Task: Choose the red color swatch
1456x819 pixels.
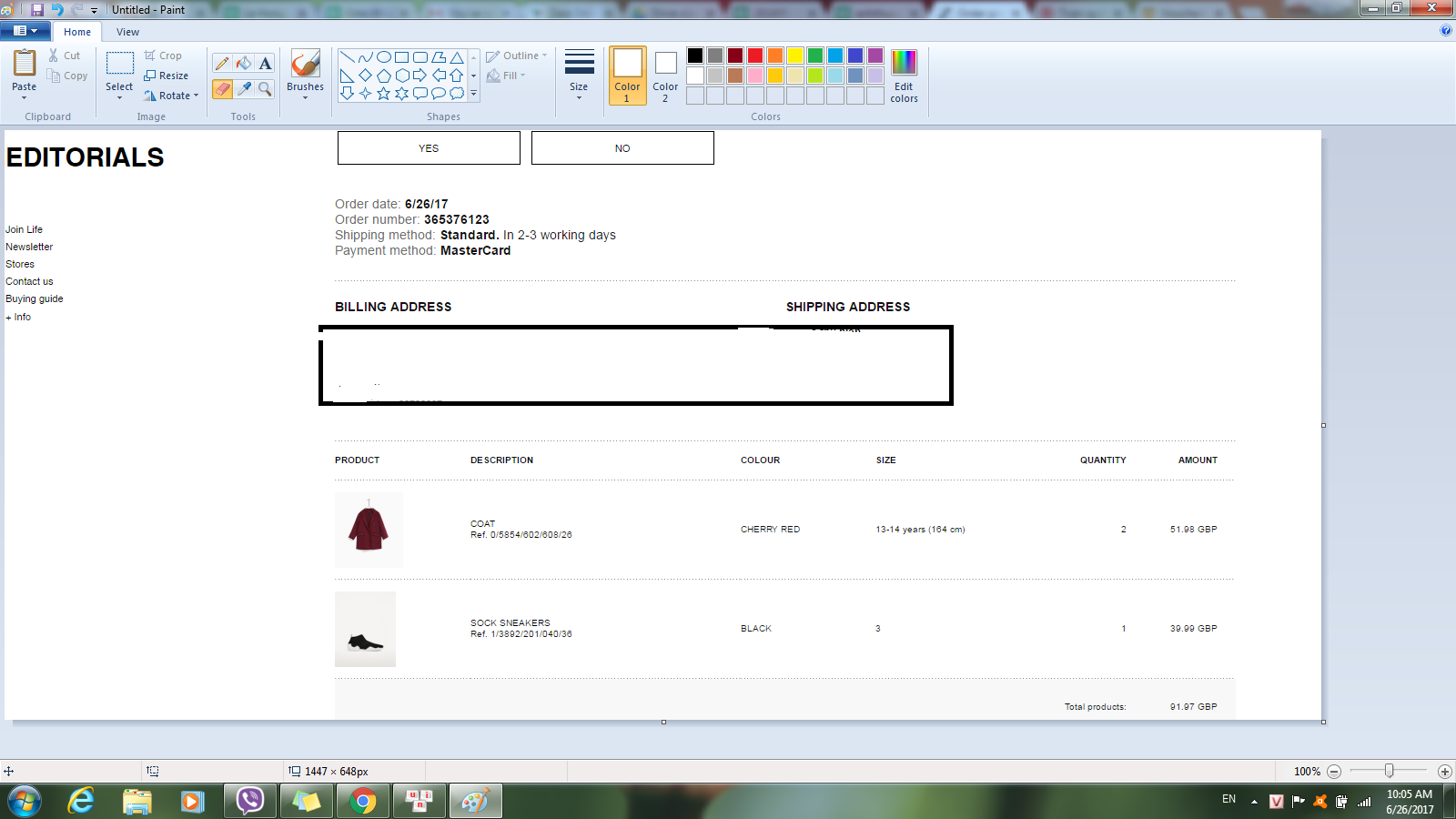Action: [755, 56]
